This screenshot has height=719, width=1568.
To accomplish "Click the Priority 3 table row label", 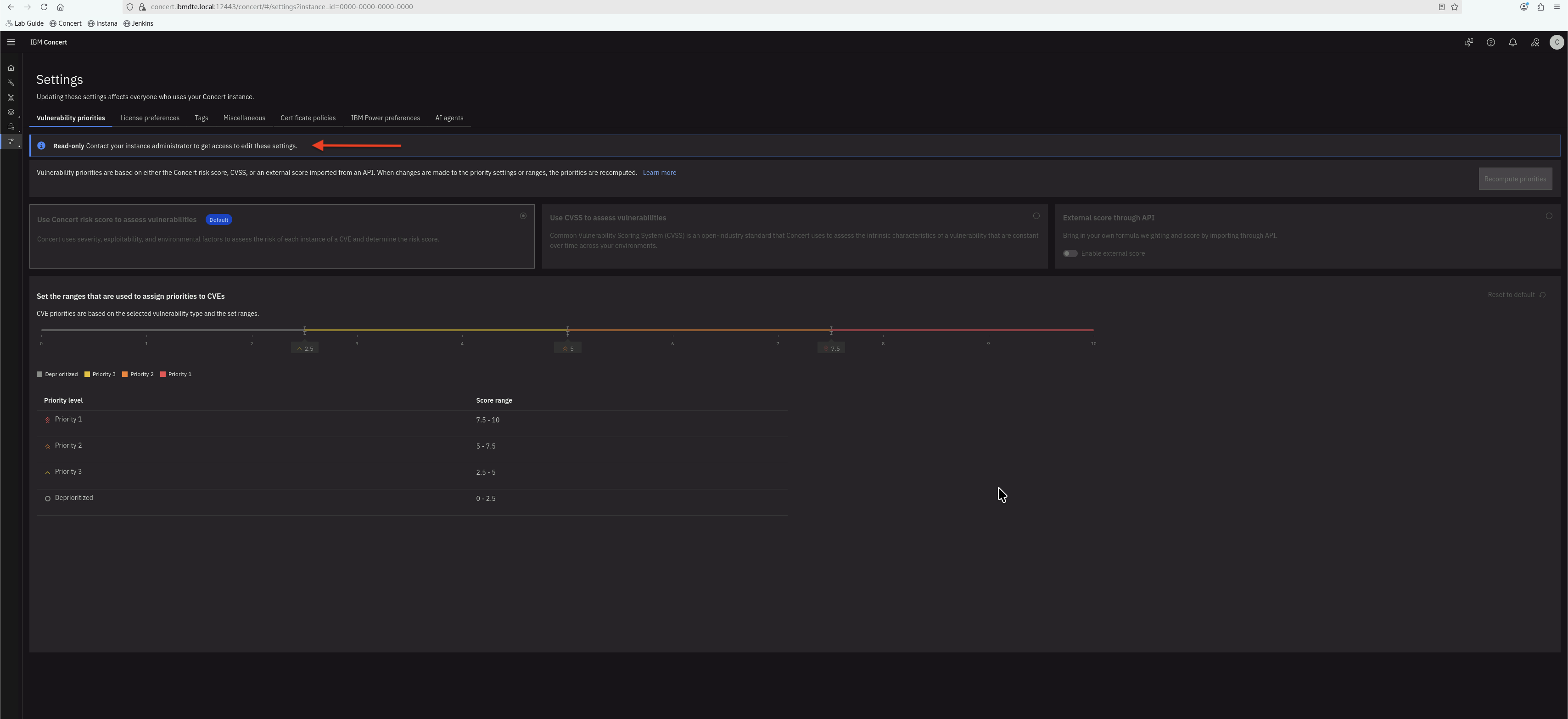I will 68,472.
